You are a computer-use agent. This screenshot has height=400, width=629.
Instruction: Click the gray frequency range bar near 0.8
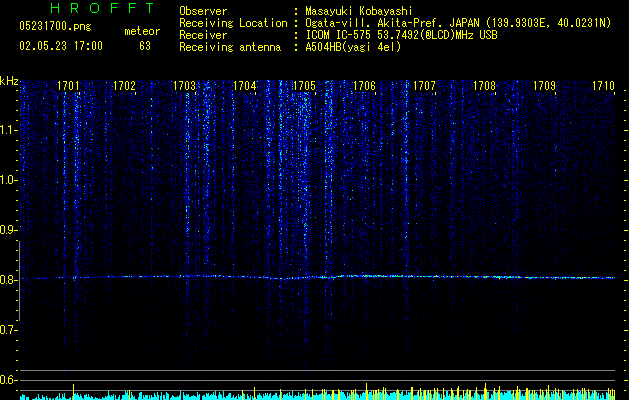click(19, 281)
